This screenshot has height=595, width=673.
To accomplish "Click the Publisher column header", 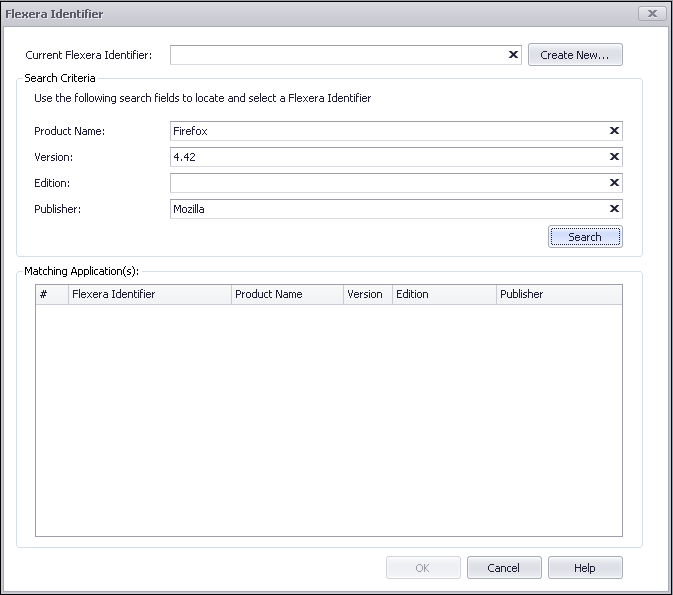I will 558,294.
